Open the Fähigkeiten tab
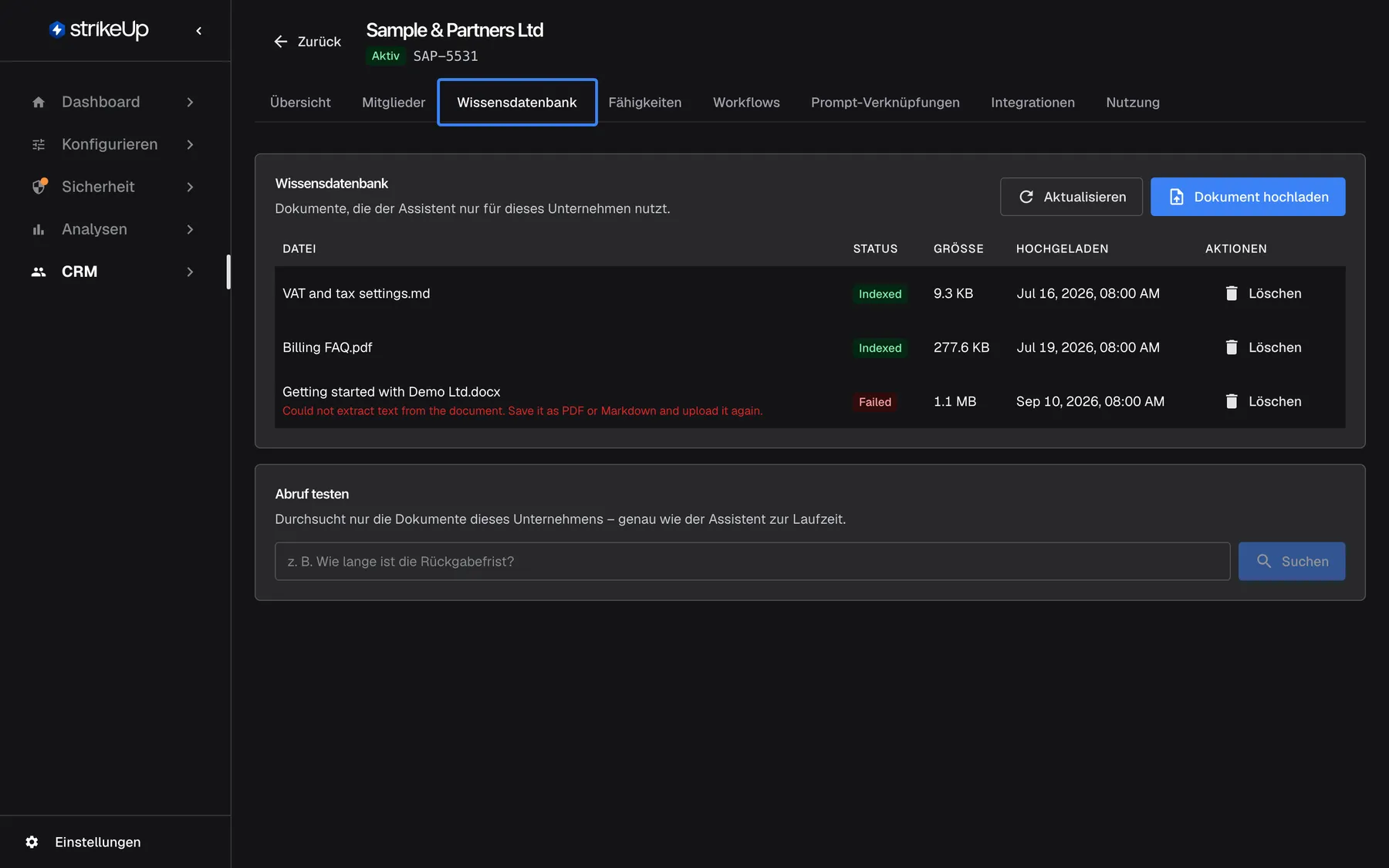This screenshot has height=868, width=1389. click(x=645, y=102)
